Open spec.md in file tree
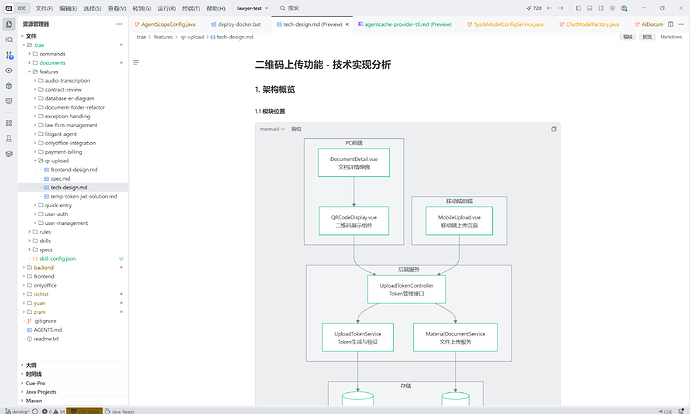This screenshot has height=414, width=690. (x=60, y=179)
